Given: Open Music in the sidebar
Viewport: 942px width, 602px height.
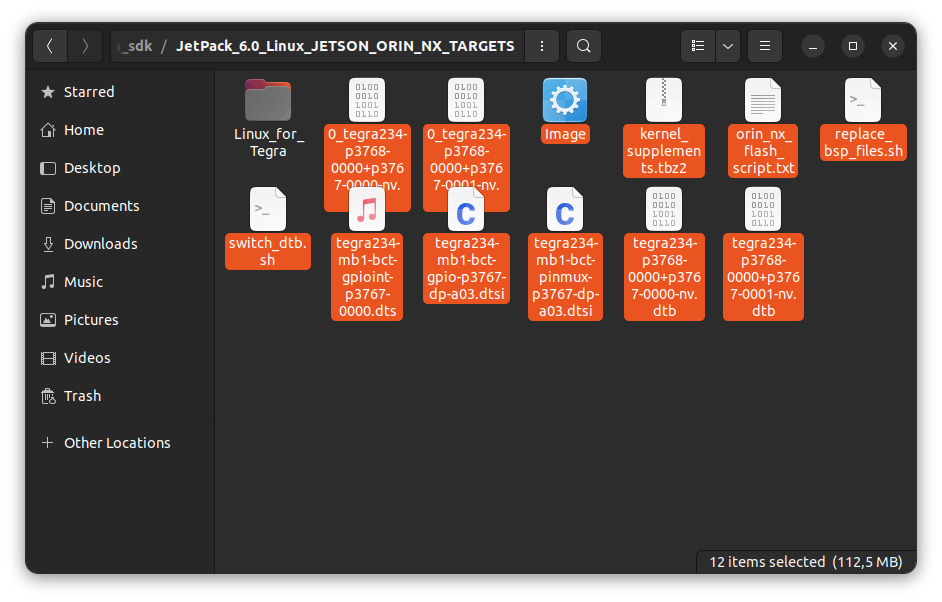Looking at the screenshot, I should pos(120,282).
